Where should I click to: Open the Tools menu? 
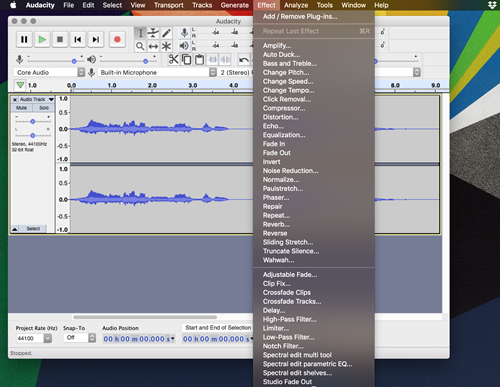[325, 5]
